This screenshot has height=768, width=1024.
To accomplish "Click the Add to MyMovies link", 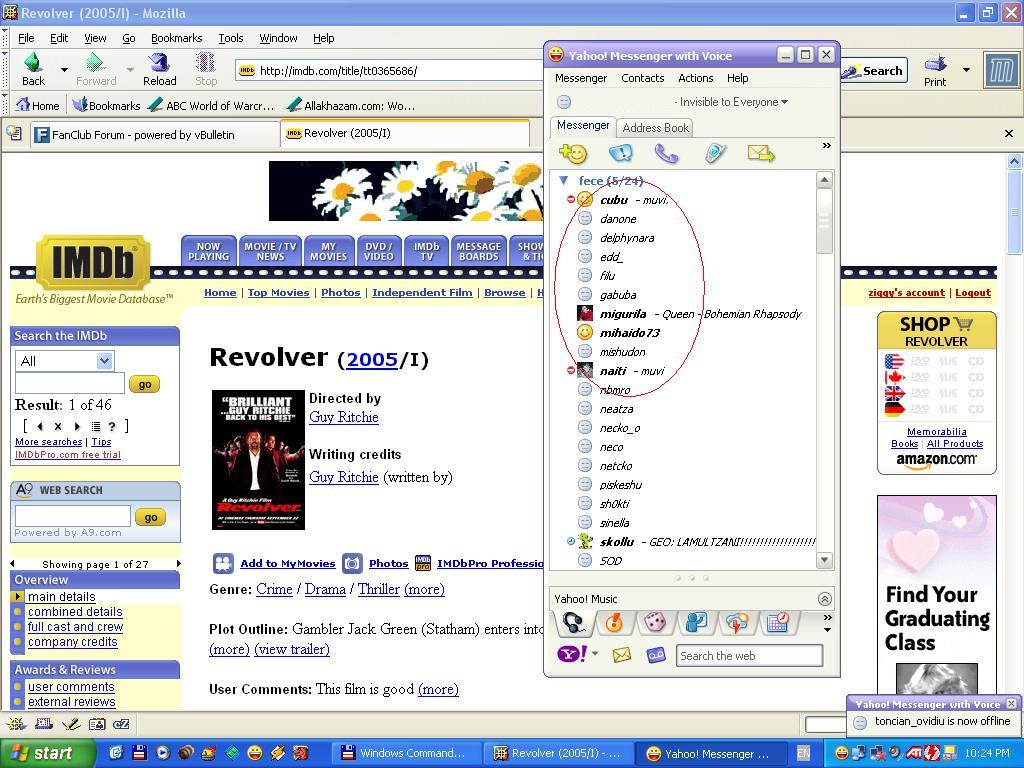I will [x=287, y=563].
